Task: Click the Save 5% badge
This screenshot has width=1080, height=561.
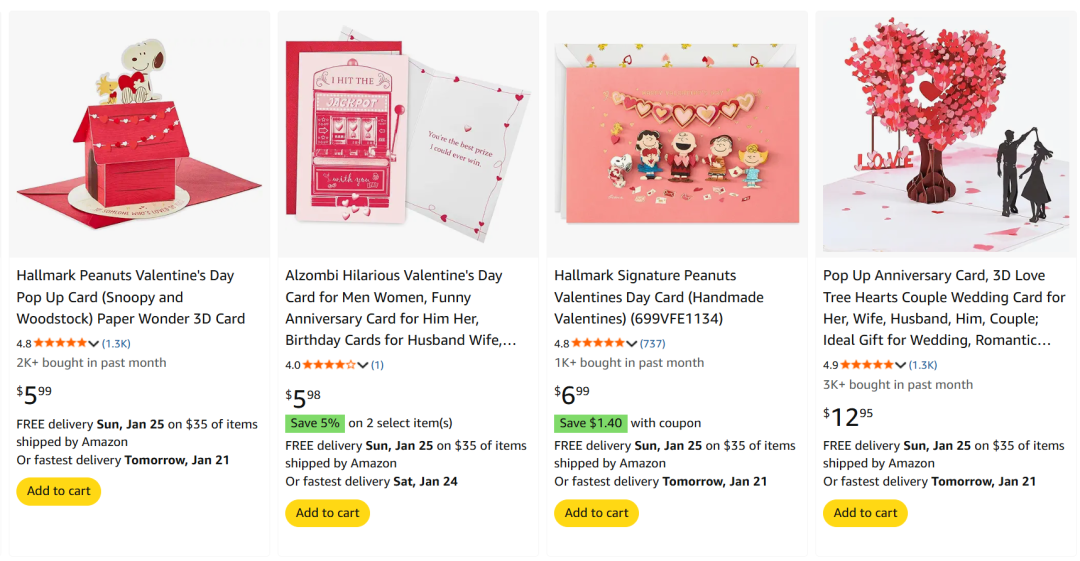Action: (315, 423)
